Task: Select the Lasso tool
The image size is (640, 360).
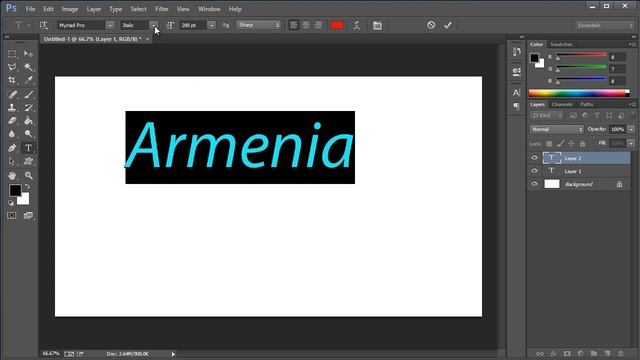Action: 12,67
